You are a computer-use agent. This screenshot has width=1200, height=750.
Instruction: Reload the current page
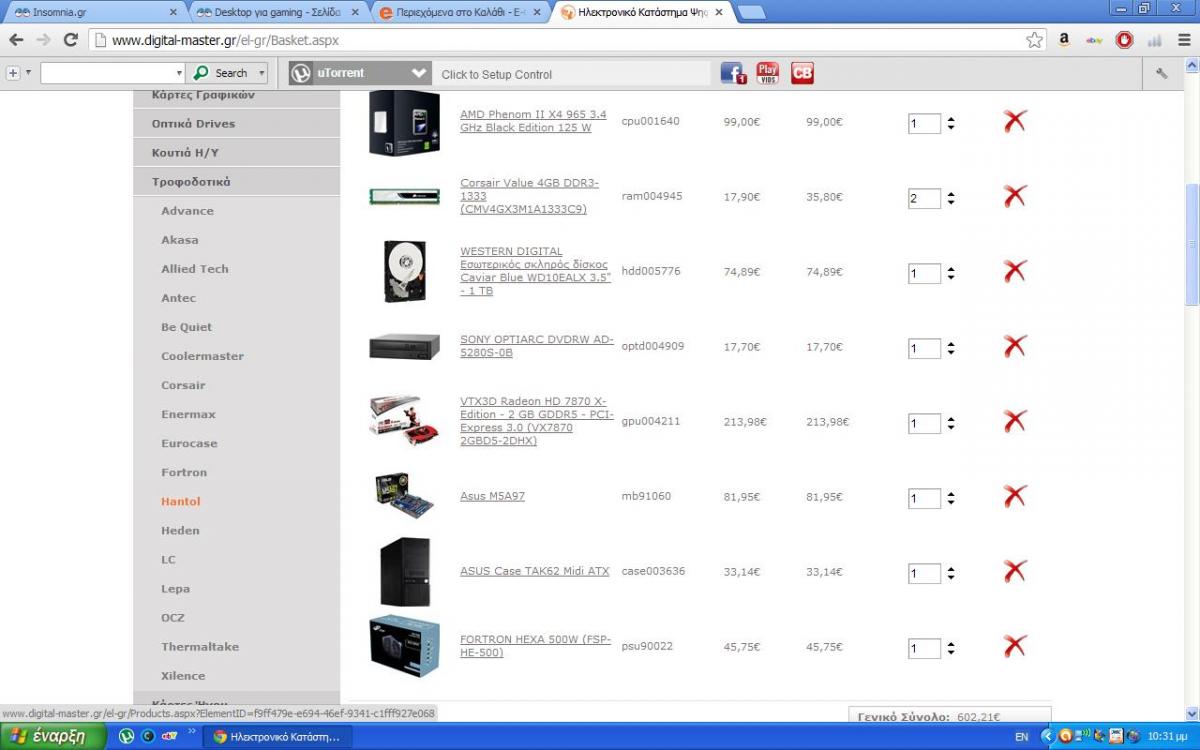pos(70,40)
